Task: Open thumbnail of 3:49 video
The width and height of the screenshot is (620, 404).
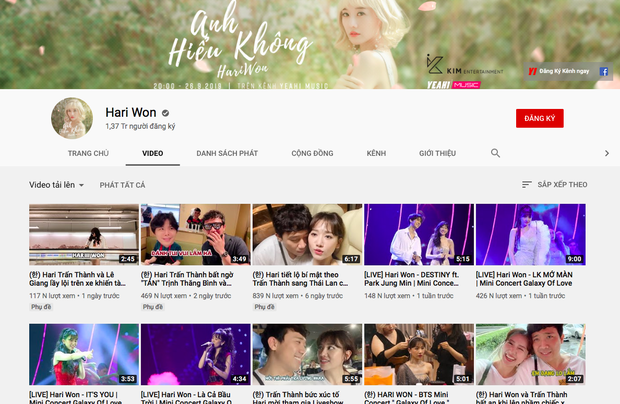Action: 196,234
